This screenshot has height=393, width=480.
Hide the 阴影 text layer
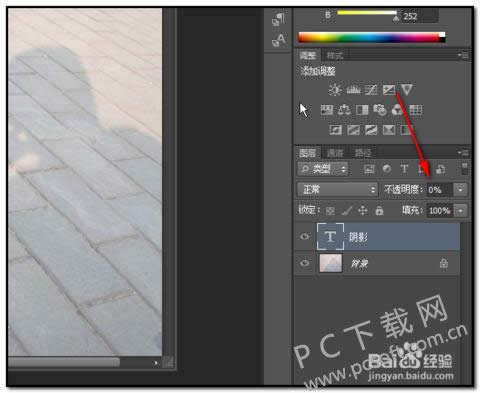click(304, 237)
